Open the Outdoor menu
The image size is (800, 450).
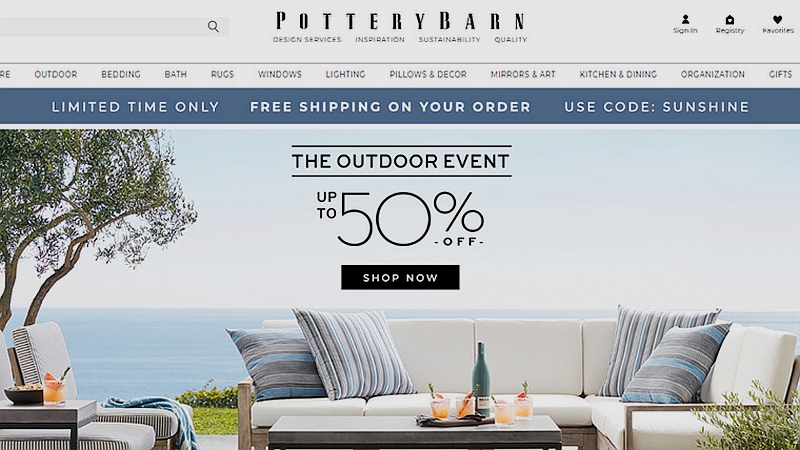(x=56, y=74)
